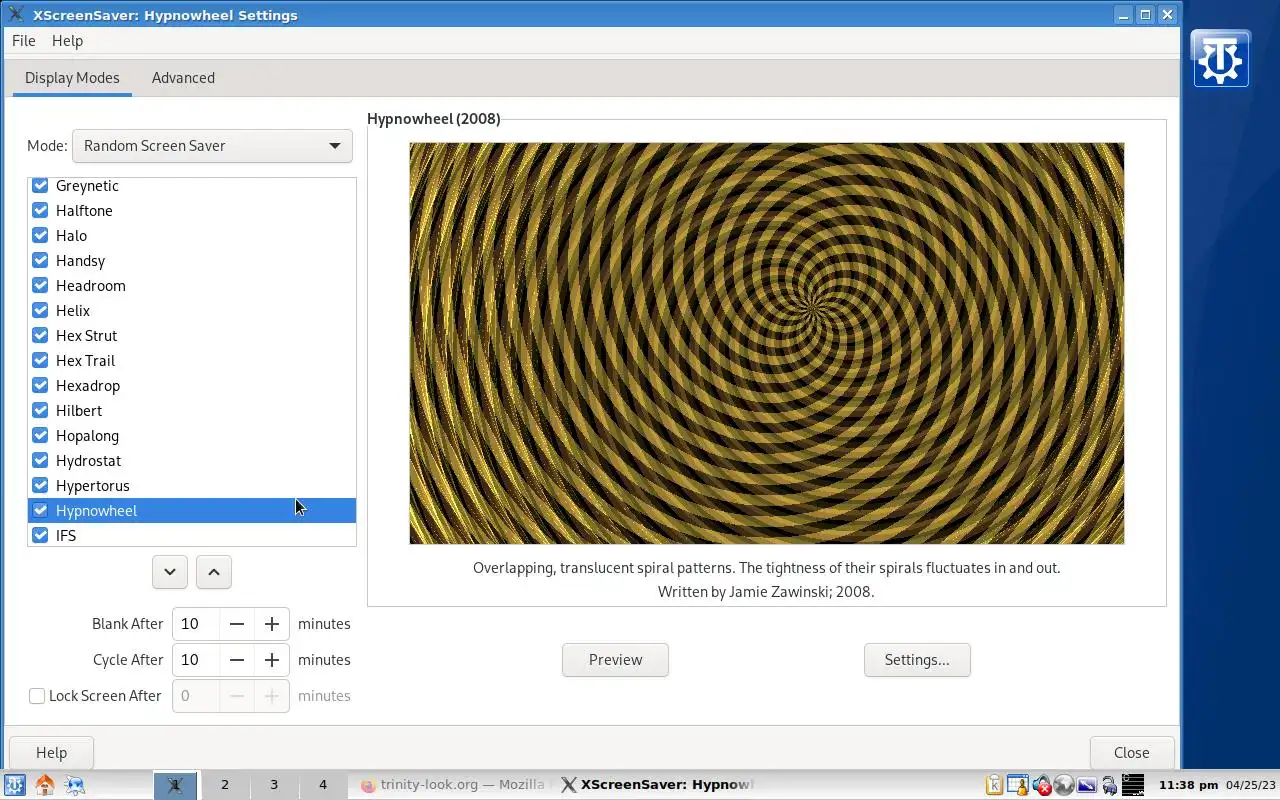The image size is (1280, 800).
Task: Switch to the Advanced tab
Action: pos(183,78)
